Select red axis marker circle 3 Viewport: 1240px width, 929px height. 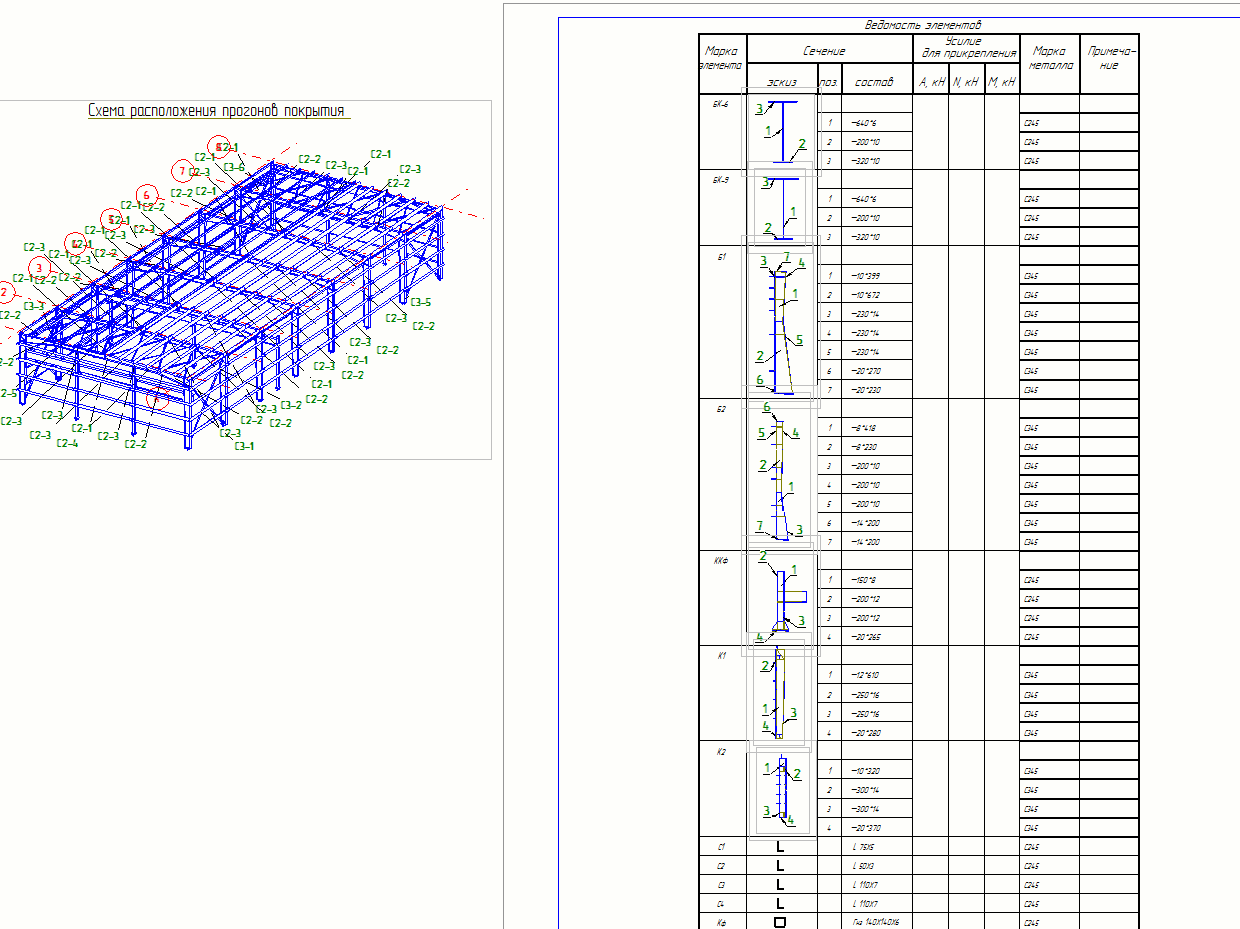(40, 268)
